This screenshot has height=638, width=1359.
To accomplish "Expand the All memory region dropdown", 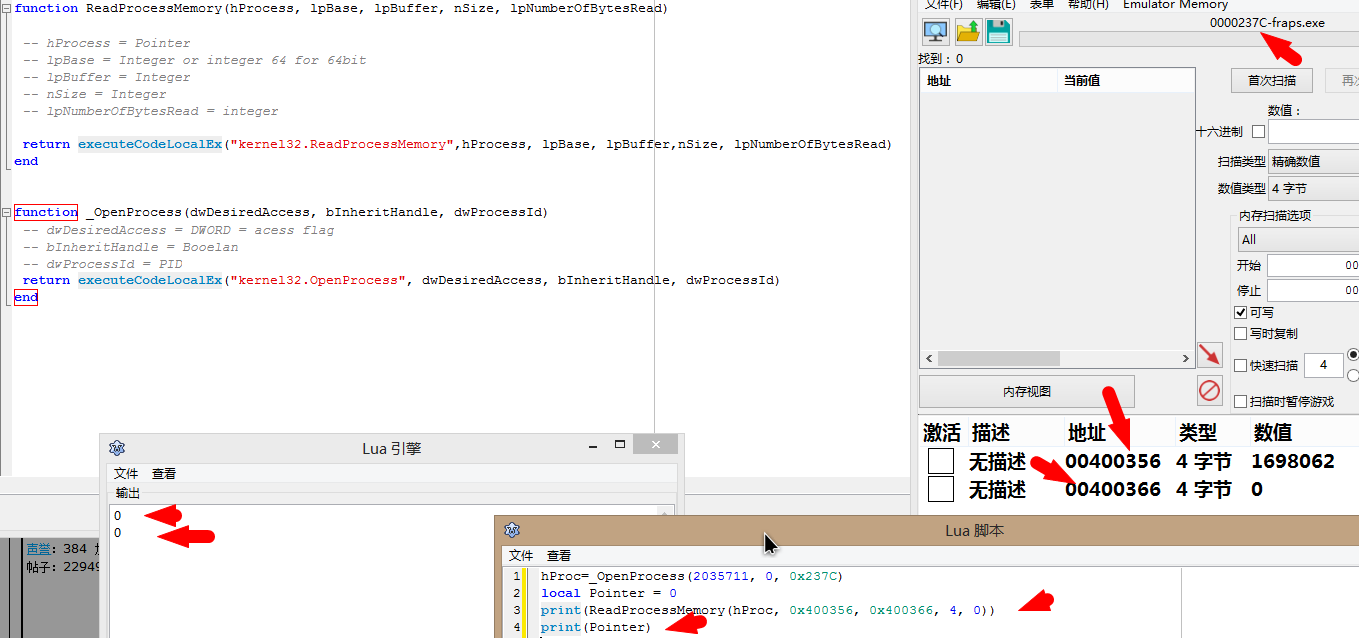I will (1297, 239).
